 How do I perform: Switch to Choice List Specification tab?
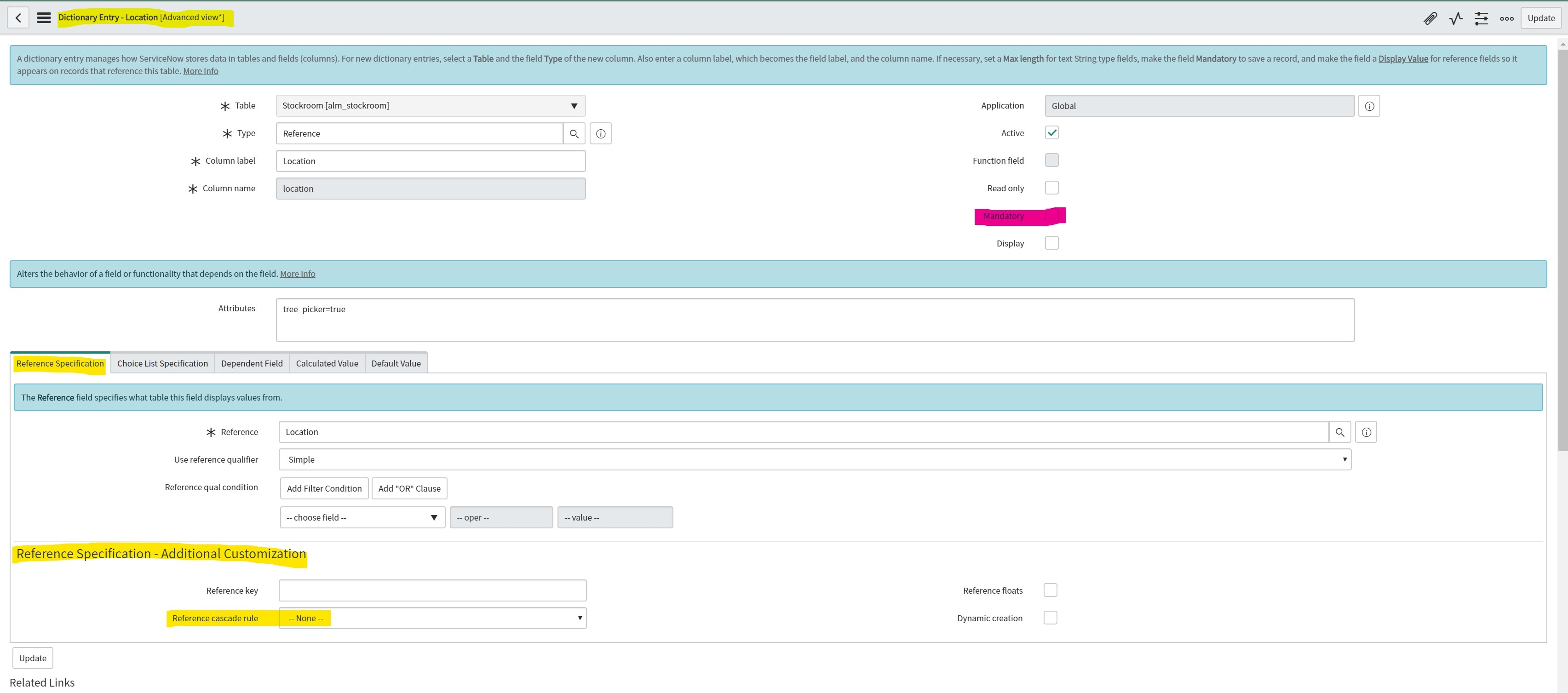(x=162, y=363)
